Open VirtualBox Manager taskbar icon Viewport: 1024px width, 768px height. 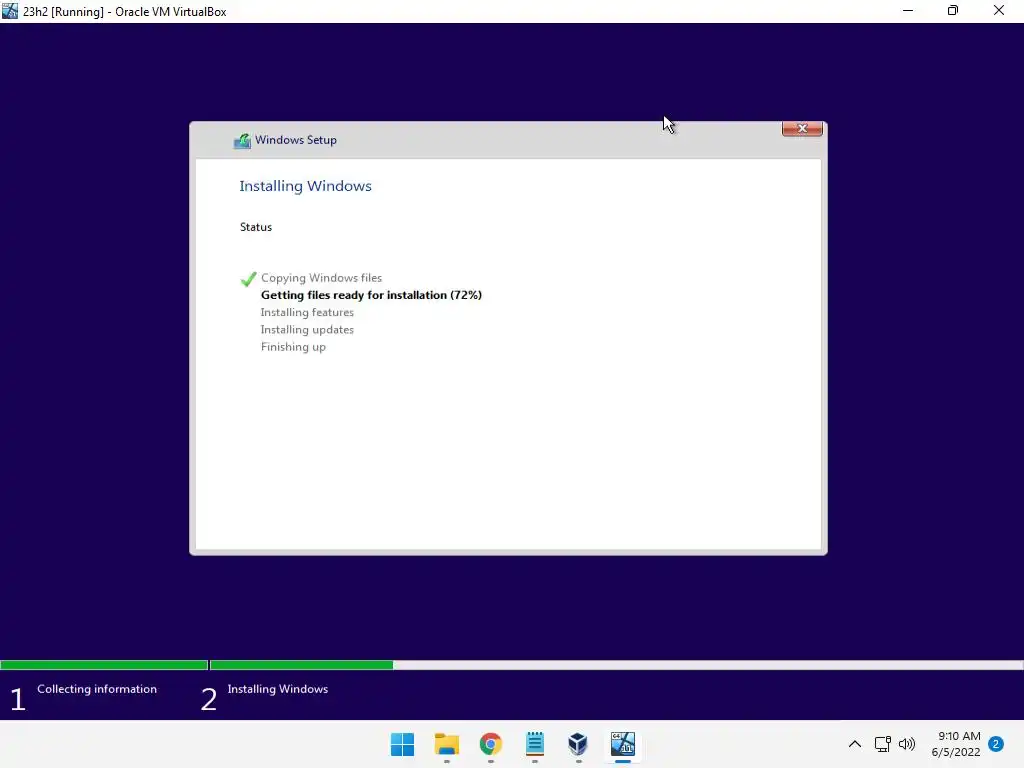(579, 744)
